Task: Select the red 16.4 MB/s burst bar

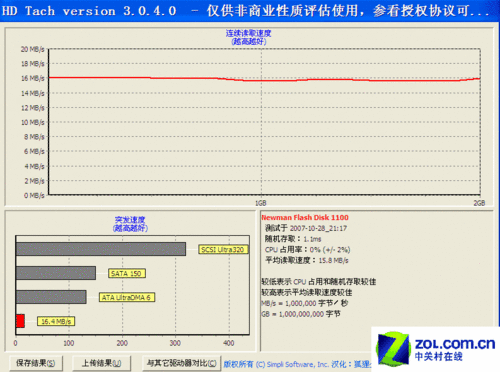Action: (x=20, y=321)
